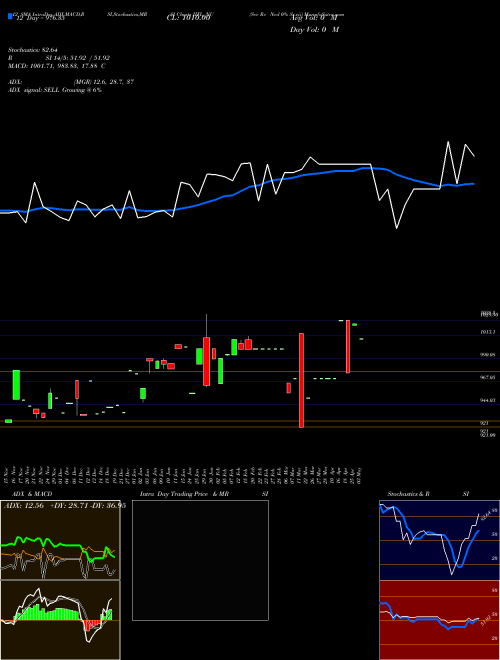Click the 'Day Vol: 0 M' label

click(314, 29)
